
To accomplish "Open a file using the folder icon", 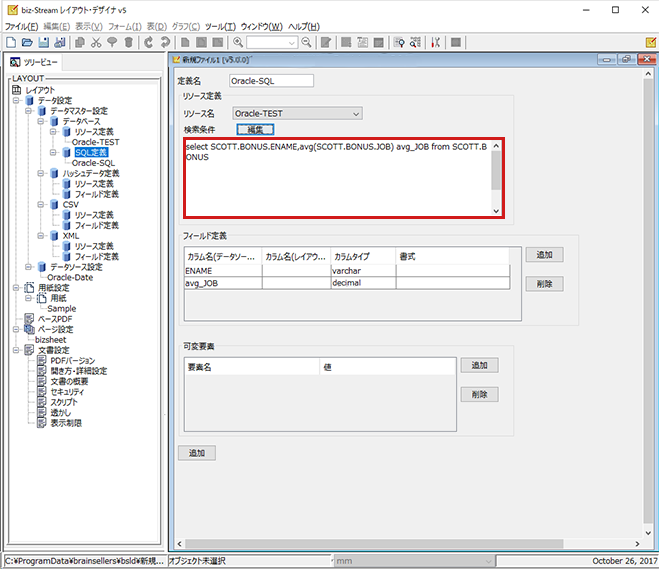I will [27, 42].
